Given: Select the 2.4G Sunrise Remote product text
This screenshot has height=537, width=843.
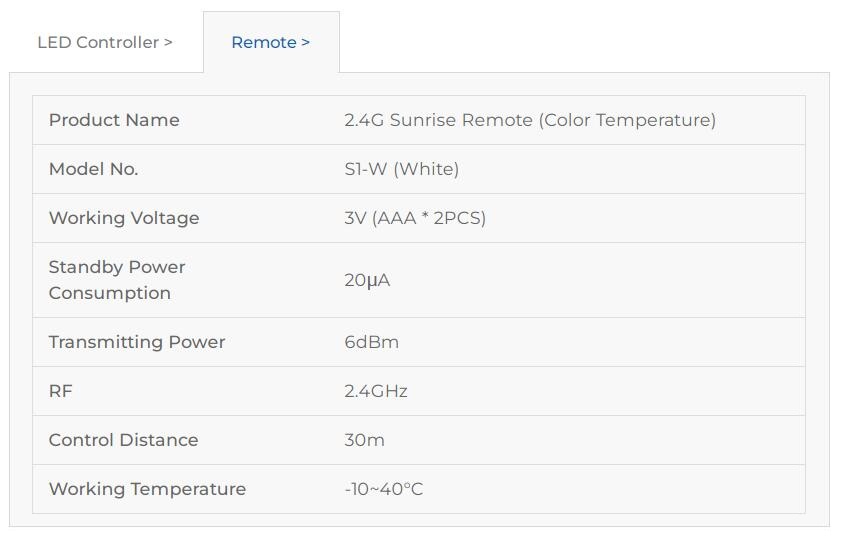Looking at the screenshot, I should [x=530, y=120].
